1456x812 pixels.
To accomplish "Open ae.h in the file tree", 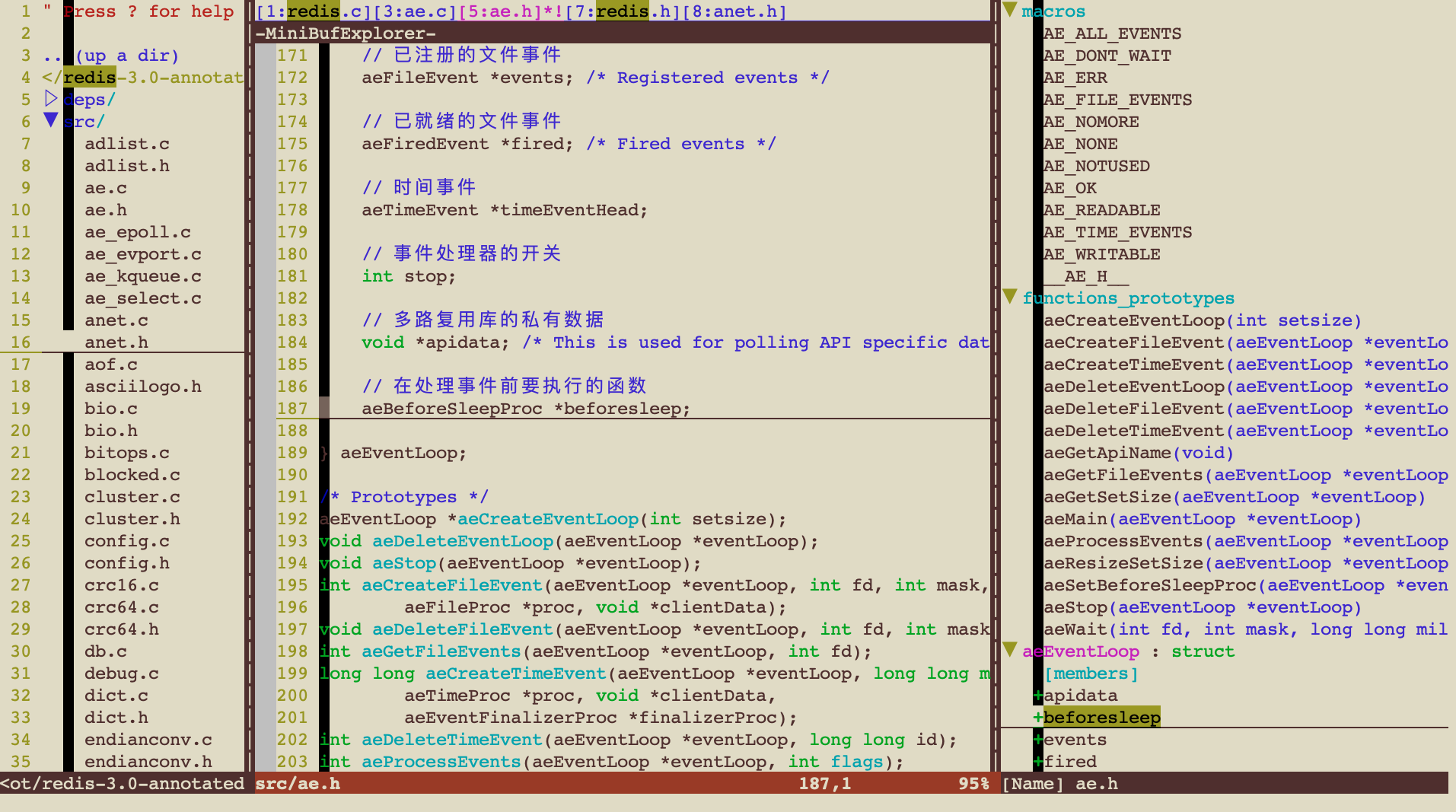I will (x=106, y=210).
